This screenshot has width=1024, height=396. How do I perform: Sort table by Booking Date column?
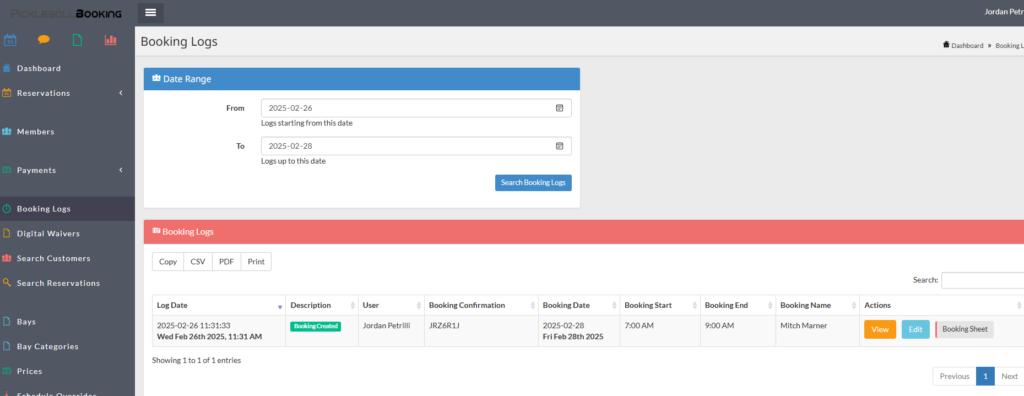[x=579, y=305]
